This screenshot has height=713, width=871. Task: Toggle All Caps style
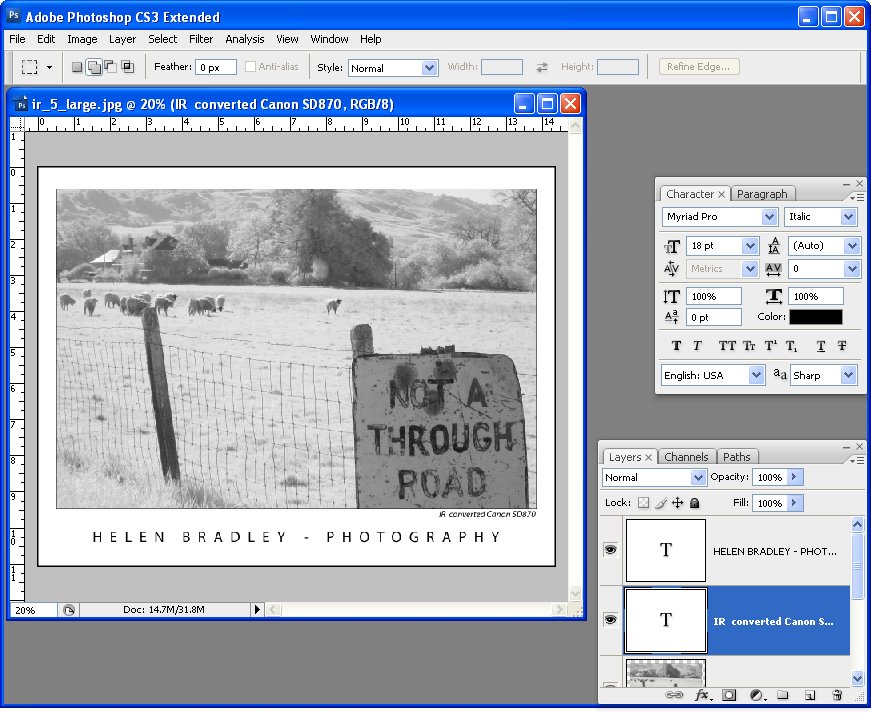coord(727,346)
